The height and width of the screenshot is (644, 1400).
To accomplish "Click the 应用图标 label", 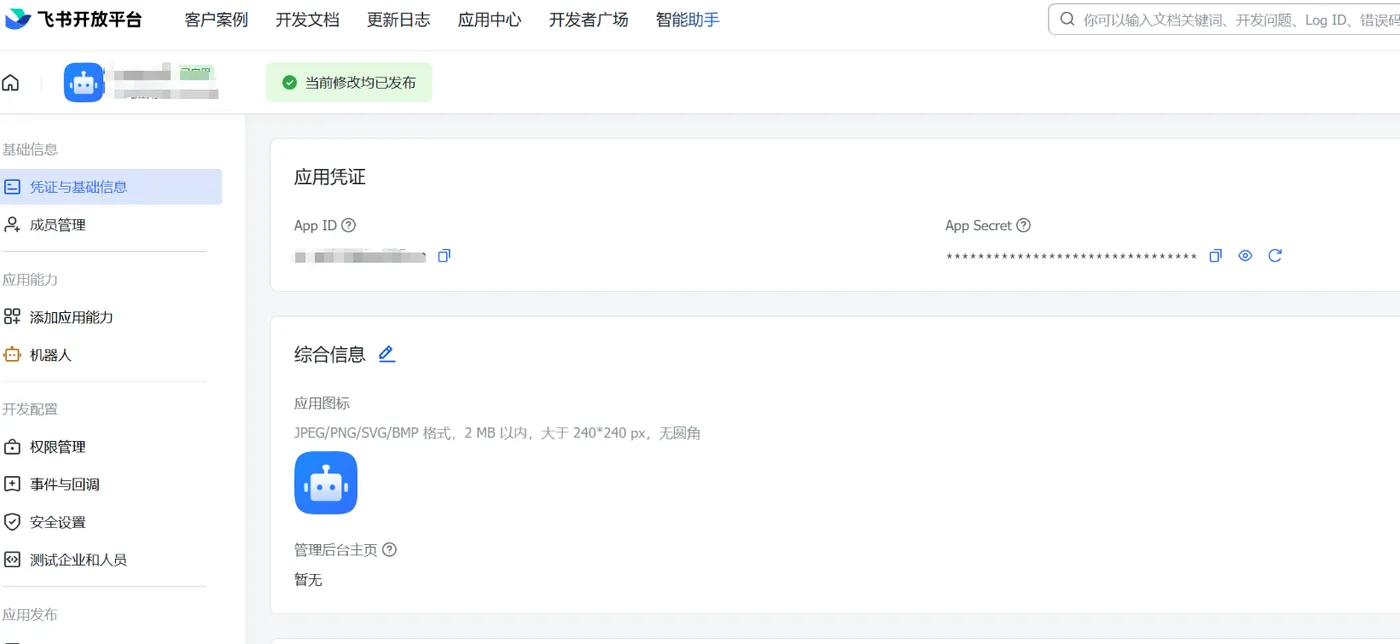I will tap(322, 404).
